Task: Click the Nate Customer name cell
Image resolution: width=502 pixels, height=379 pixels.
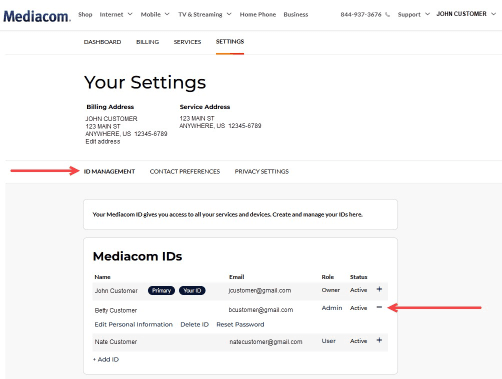Action: pos(116,342)
